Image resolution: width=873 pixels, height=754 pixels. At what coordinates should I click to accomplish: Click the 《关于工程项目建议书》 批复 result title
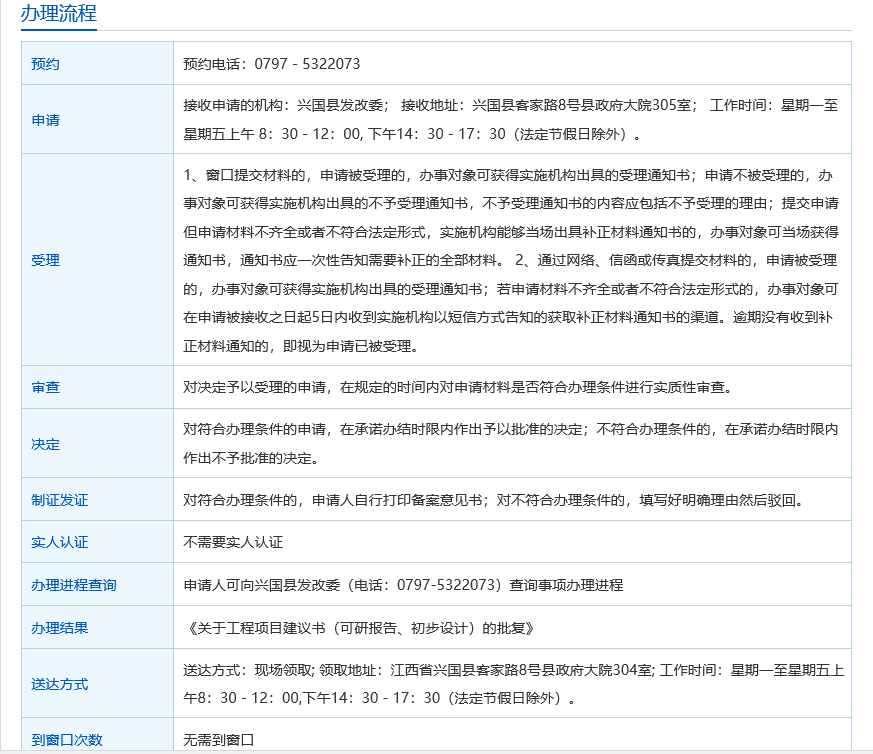(360, 628)
